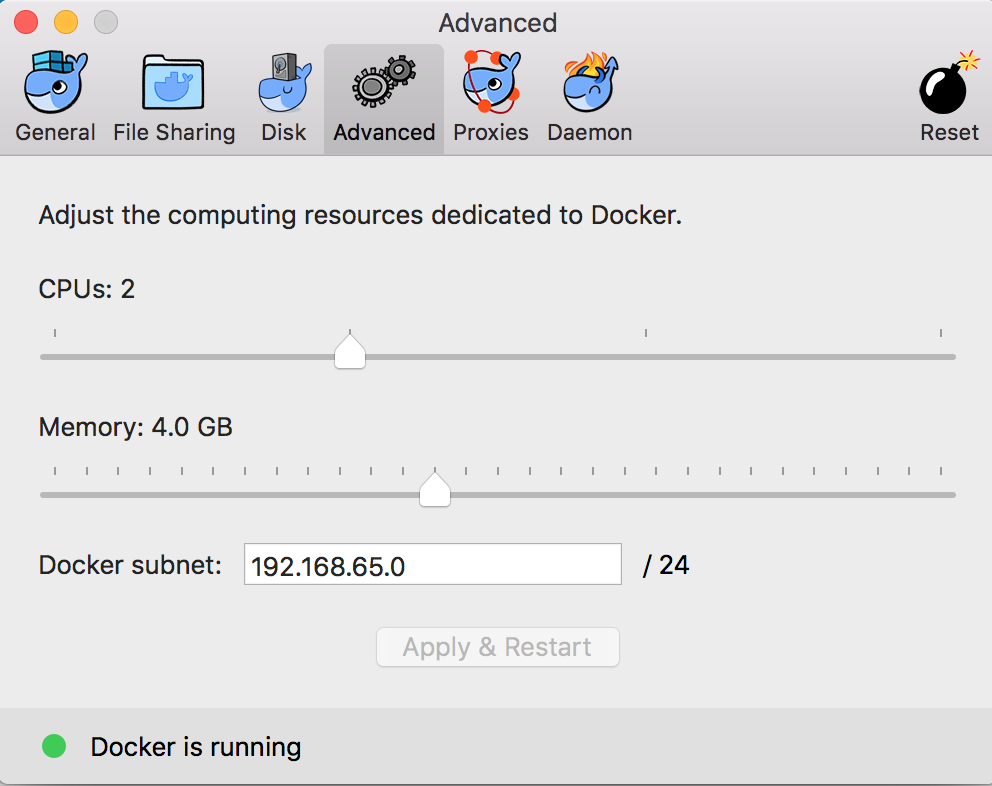Click the CPUs slider handle
Image resolution: width=992 pixels, height=786 pixels.
point(350,352)
